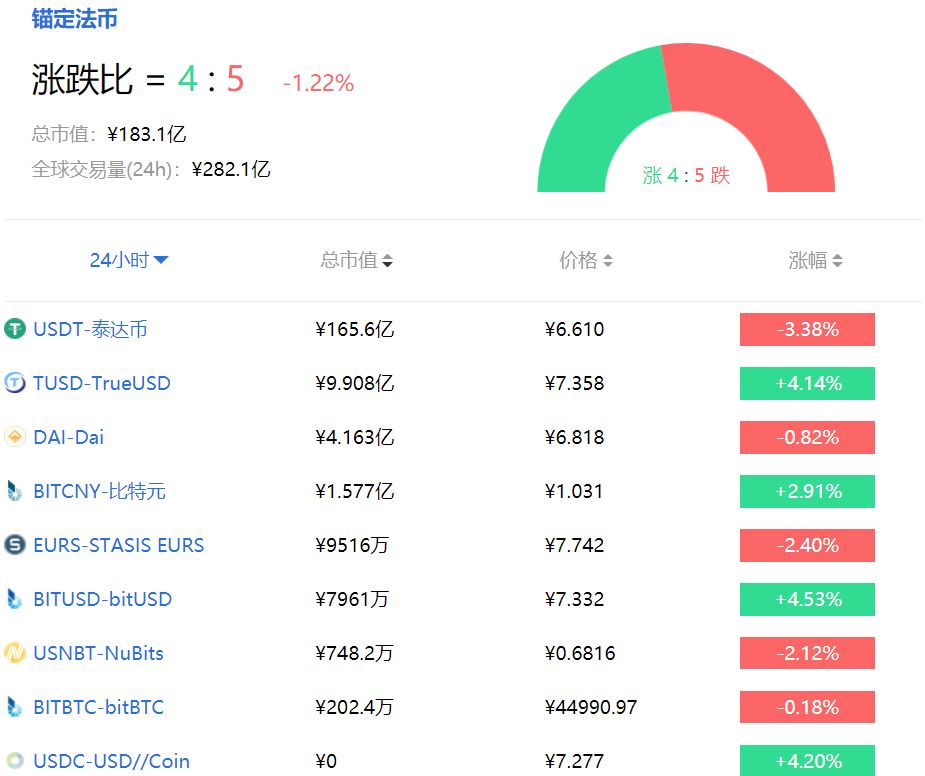Click the -0.82% change badge for DAI
Image resolution: width=925 pixels, height=776 pixels.
point(807,437)
